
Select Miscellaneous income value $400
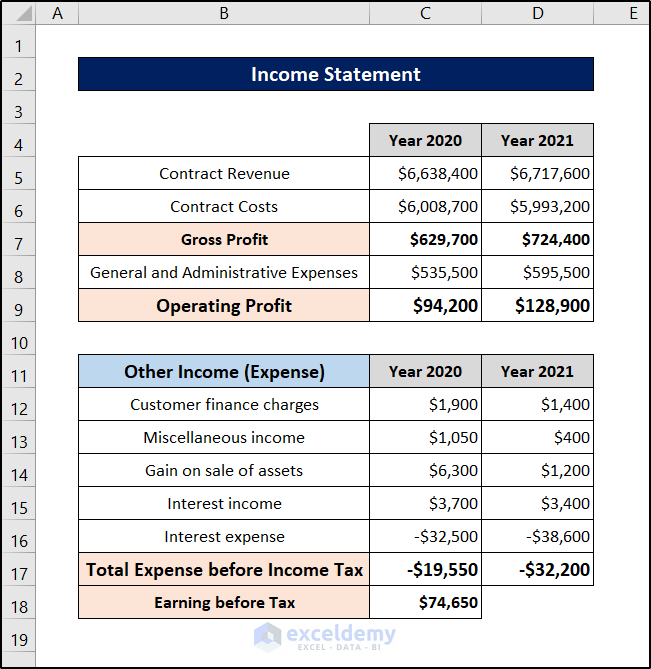(538, 438)
